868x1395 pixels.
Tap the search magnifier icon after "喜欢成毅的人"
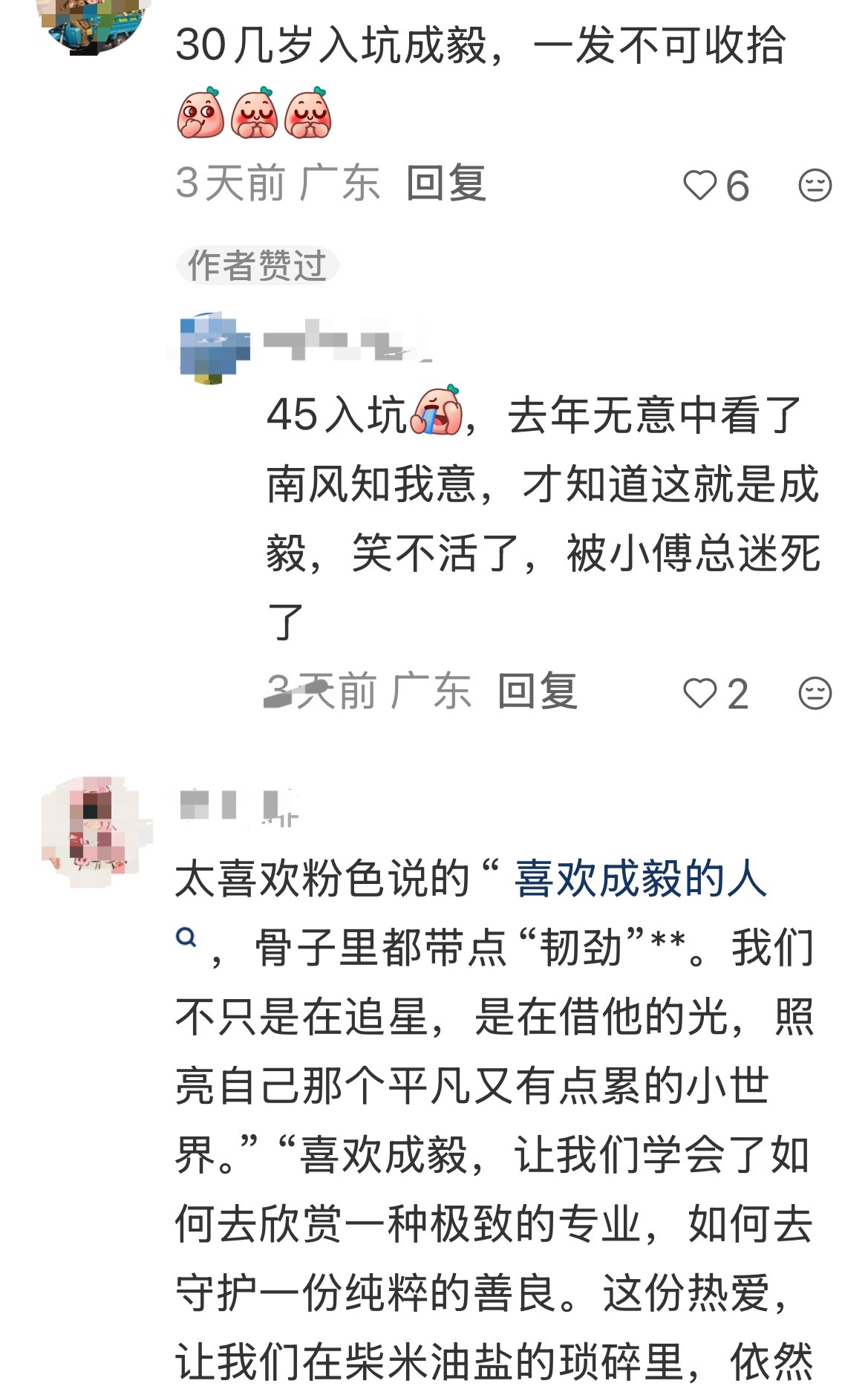click(186, 937)
